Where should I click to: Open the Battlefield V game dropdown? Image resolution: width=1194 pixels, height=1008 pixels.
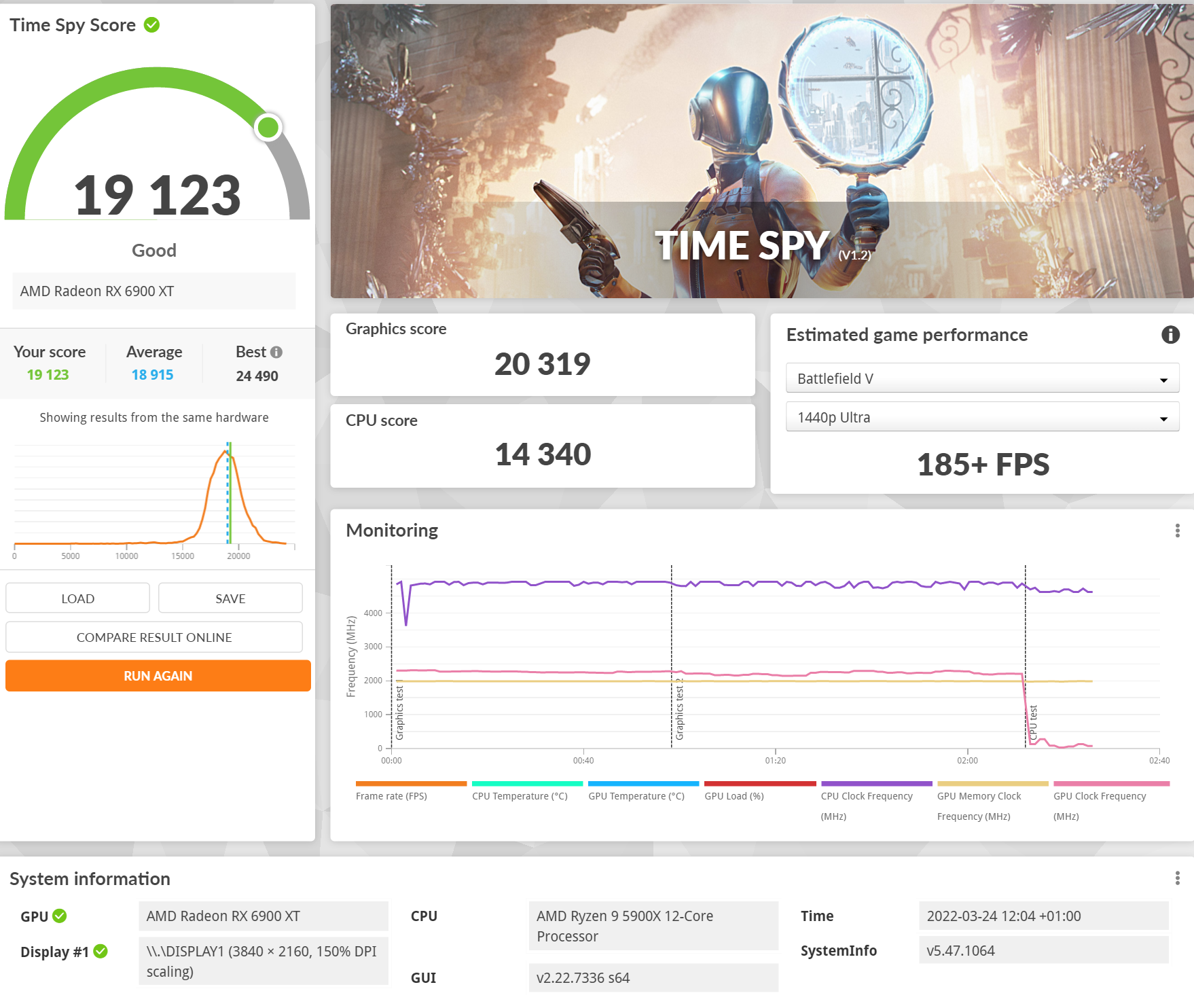click(982, 378)
